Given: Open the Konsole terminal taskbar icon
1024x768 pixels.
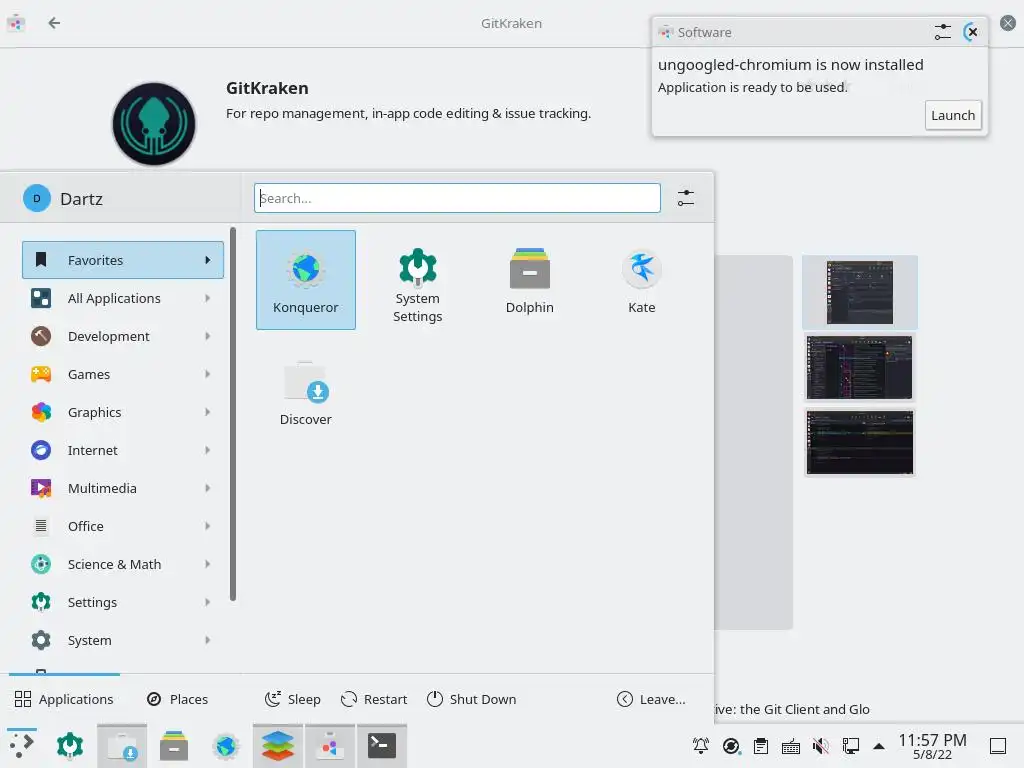Looking at the screenshot, I should click(382, 745).
